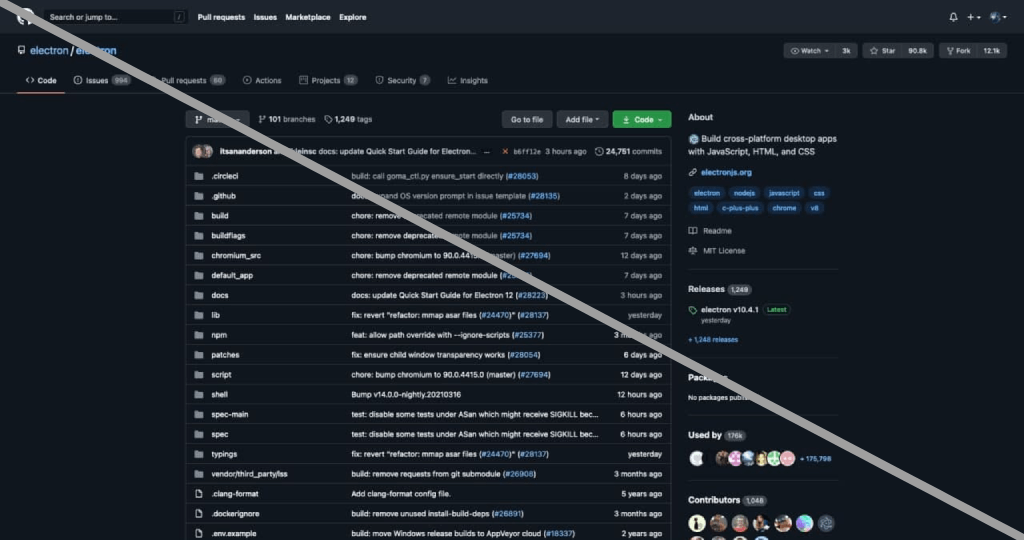Open the typings folder

[x=224, y=454]
